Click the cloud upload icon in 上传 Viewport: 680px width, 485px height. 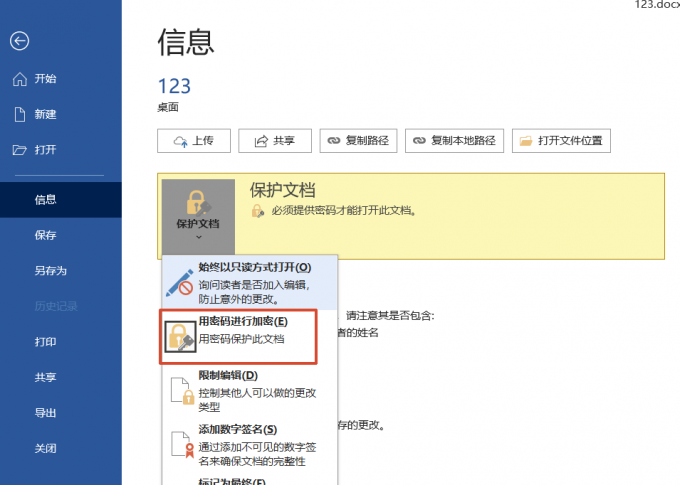180,141
